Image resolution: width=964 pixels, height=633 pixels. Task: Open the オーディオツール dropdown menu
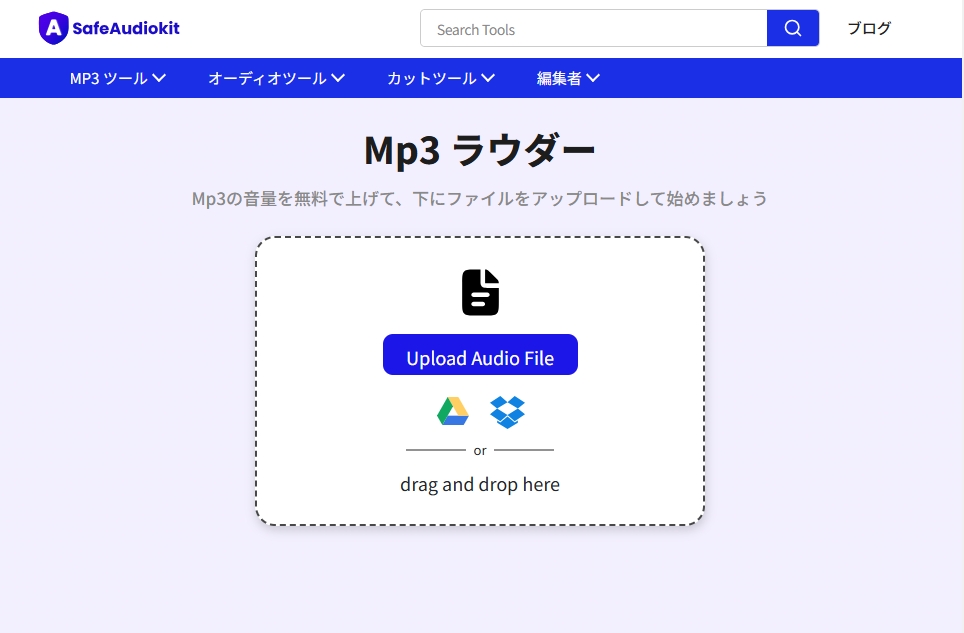click(274, 77)
